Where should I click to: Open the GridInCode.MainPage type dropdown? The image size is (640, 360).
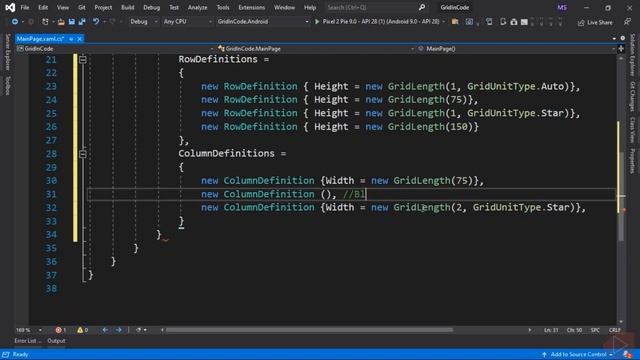[316, 49]
